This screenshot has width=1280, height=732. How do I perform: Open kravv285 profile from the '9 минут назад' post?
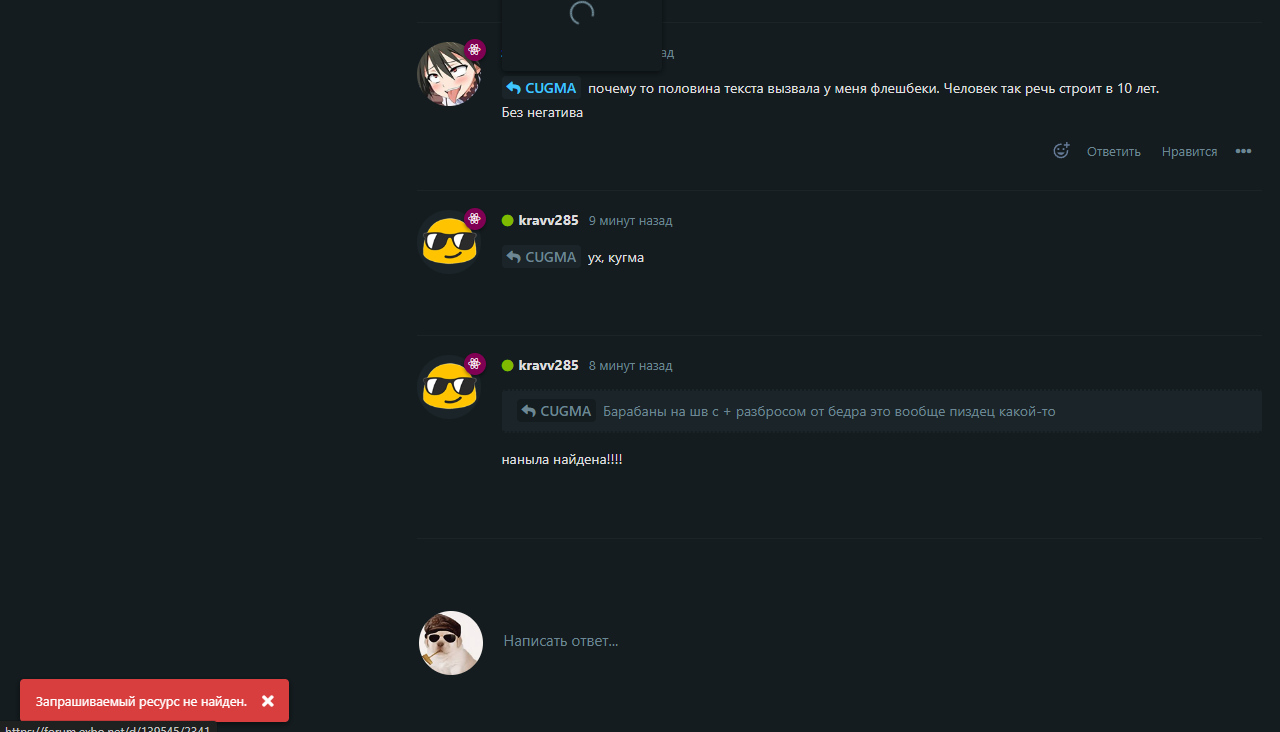[548, 220]
